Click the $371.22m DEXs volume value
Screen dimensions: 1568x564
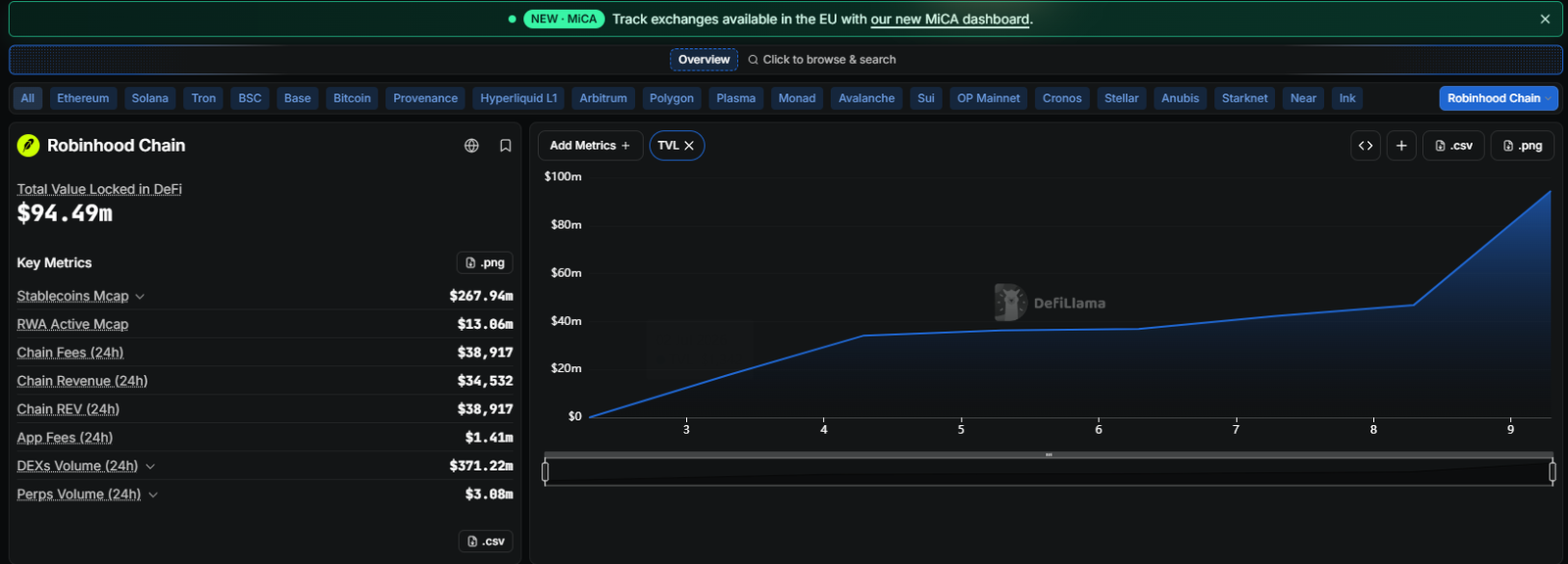click(481, 466)
